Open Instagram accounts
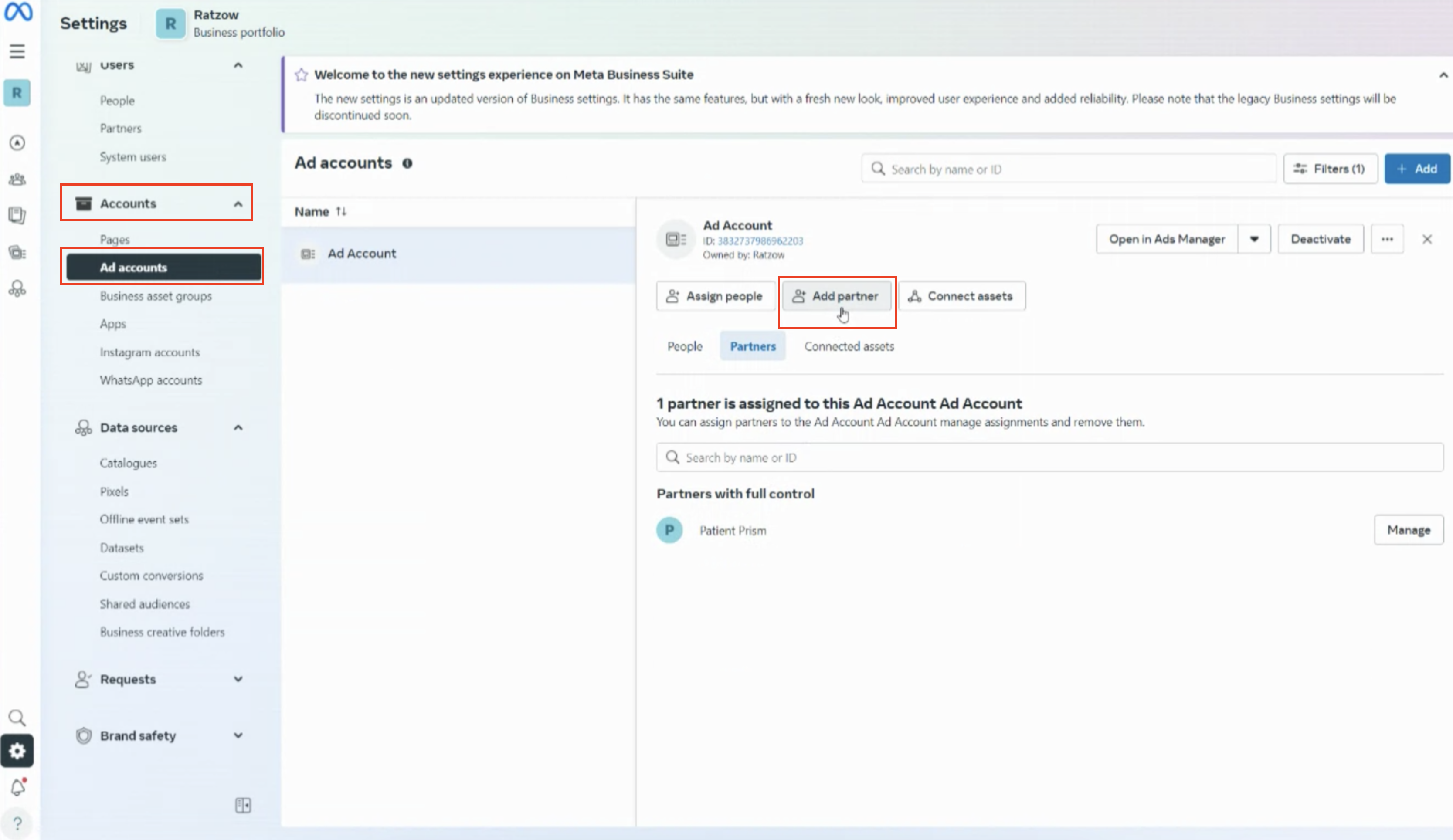Image resolution: width=1453 pixels, height=840 pixels. coord(149,352)
